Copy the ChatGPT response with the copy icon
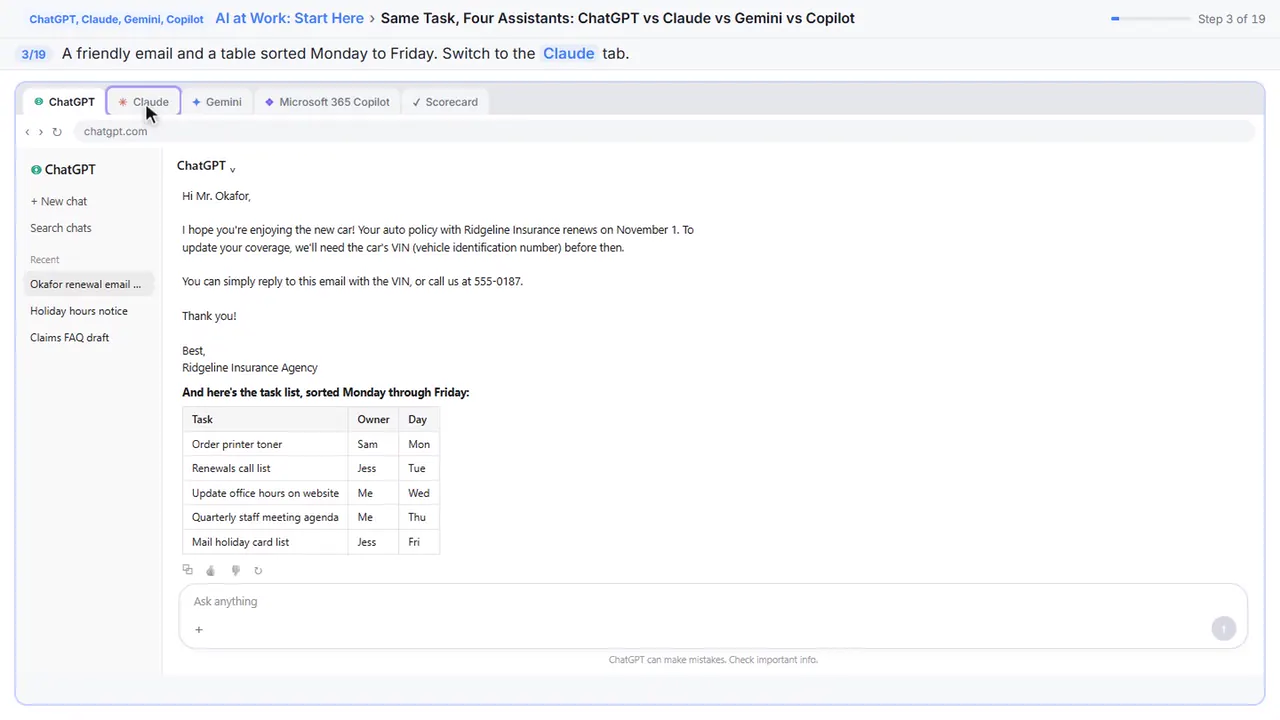 187,570
